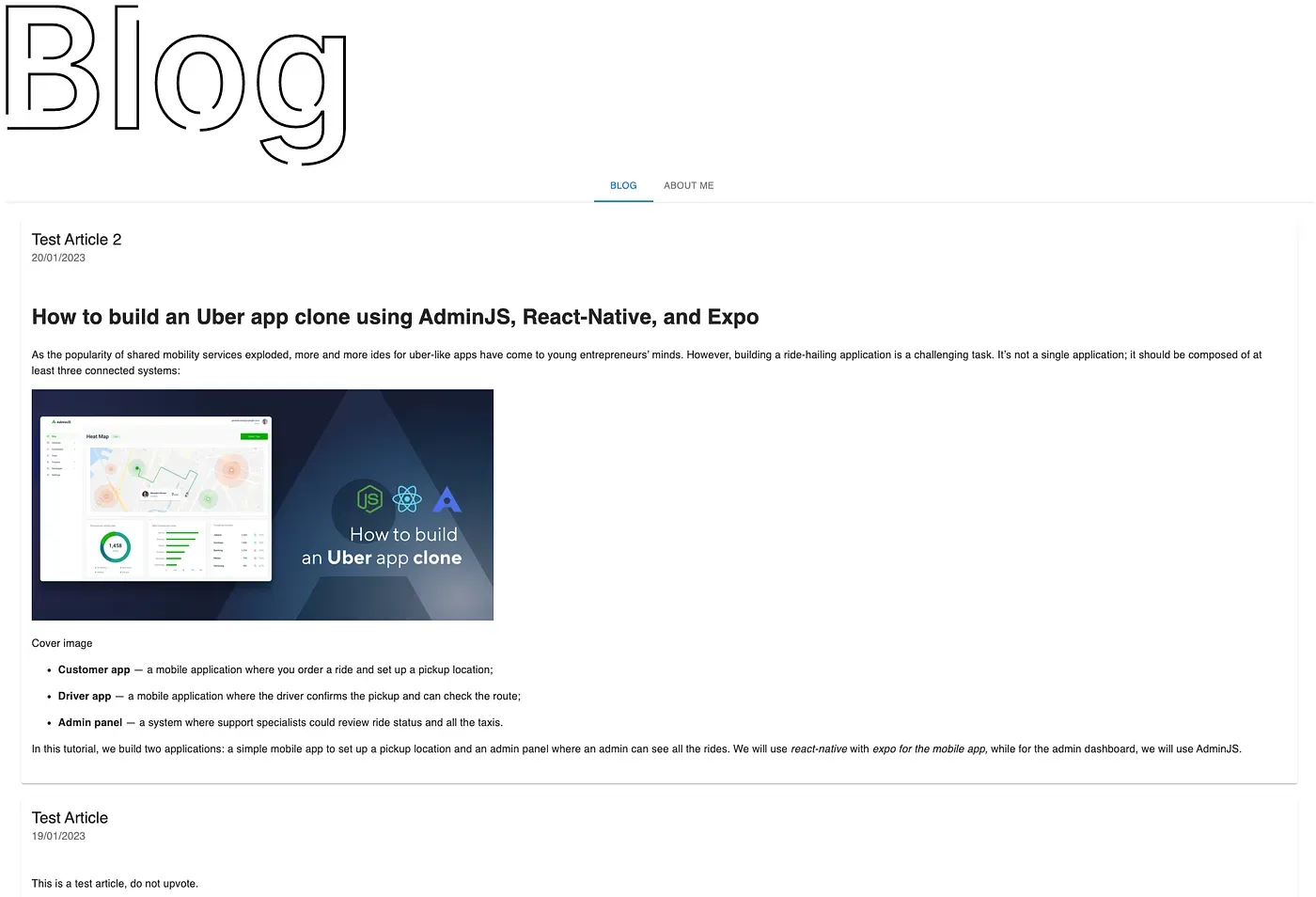
Task: Open the Test Article 2 heading
Action: click(x=76, y=240)
